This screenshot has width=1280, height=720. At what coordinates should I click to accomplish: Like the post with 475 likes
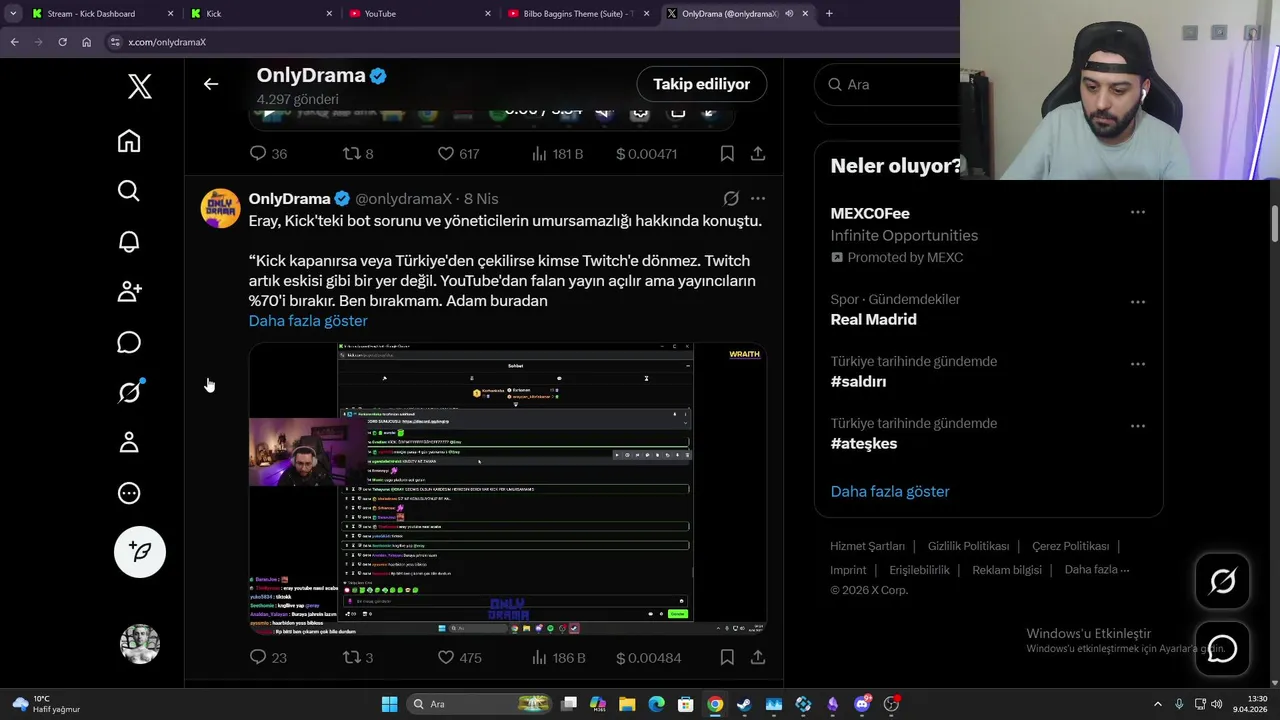coord(459,658)
